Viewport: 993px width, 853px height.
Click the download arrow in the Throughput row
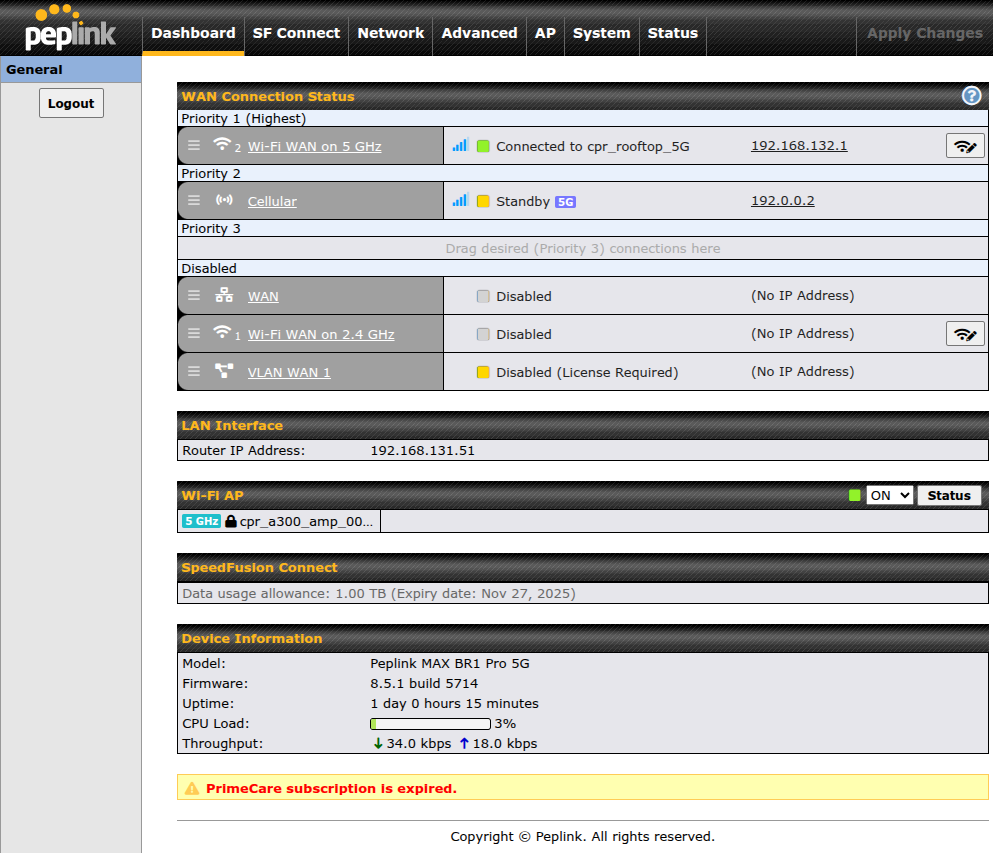(378, 743)
